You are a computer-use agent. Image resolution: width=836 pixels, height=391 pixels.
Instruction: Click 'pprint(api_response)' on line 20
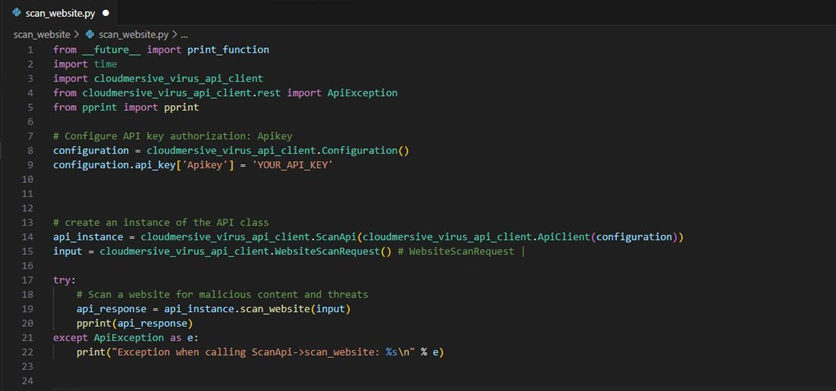134,323
